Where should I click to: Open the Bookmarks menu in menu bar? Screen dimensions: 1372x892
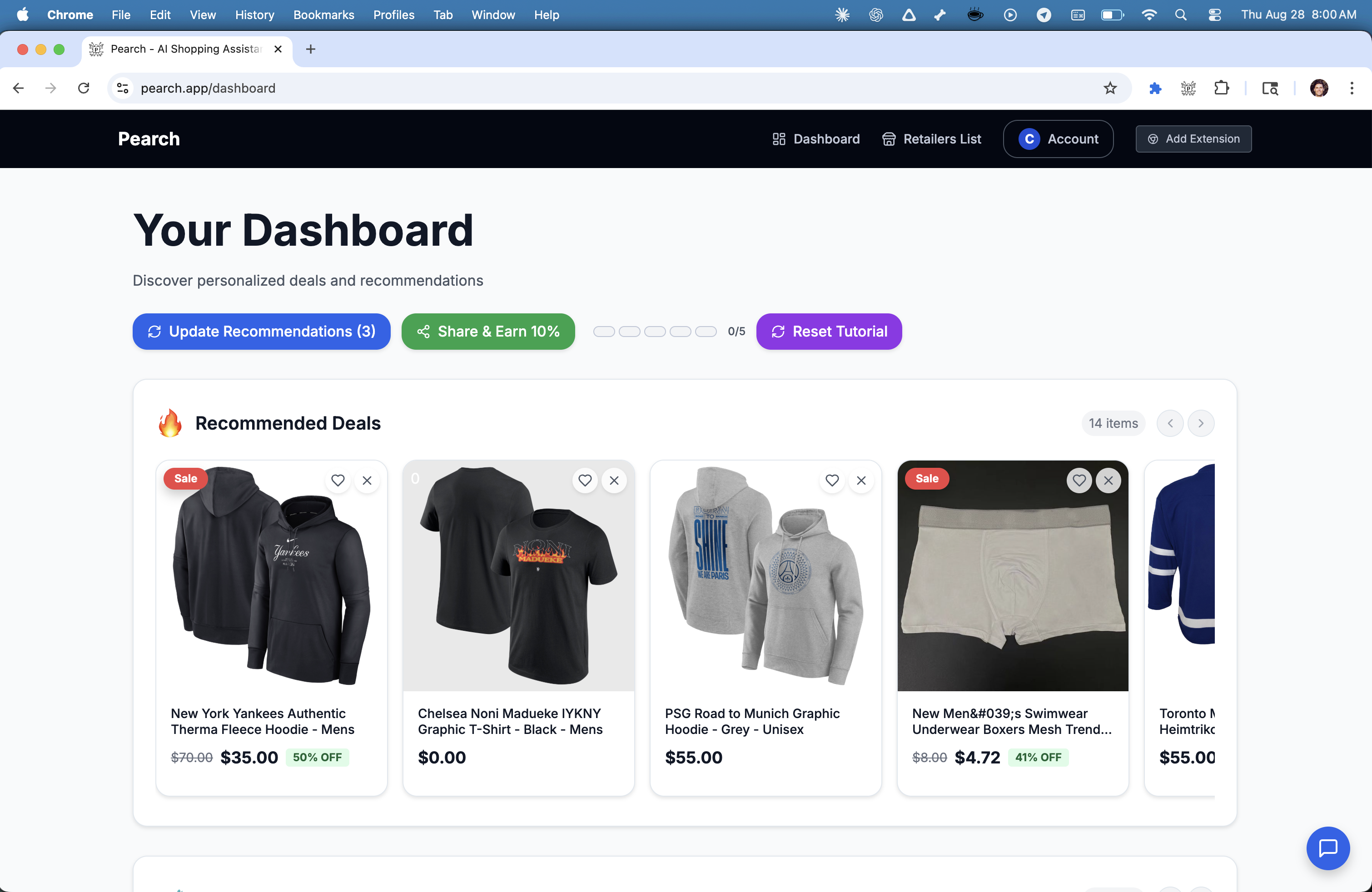pos(323,15)
